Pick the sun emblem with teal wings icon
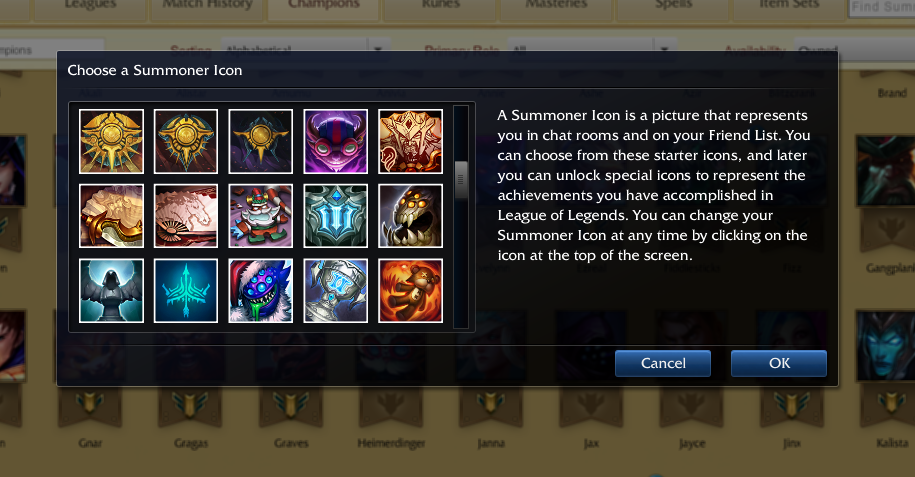This screenshot has height=477, width=915. click(x=186, y=141)
